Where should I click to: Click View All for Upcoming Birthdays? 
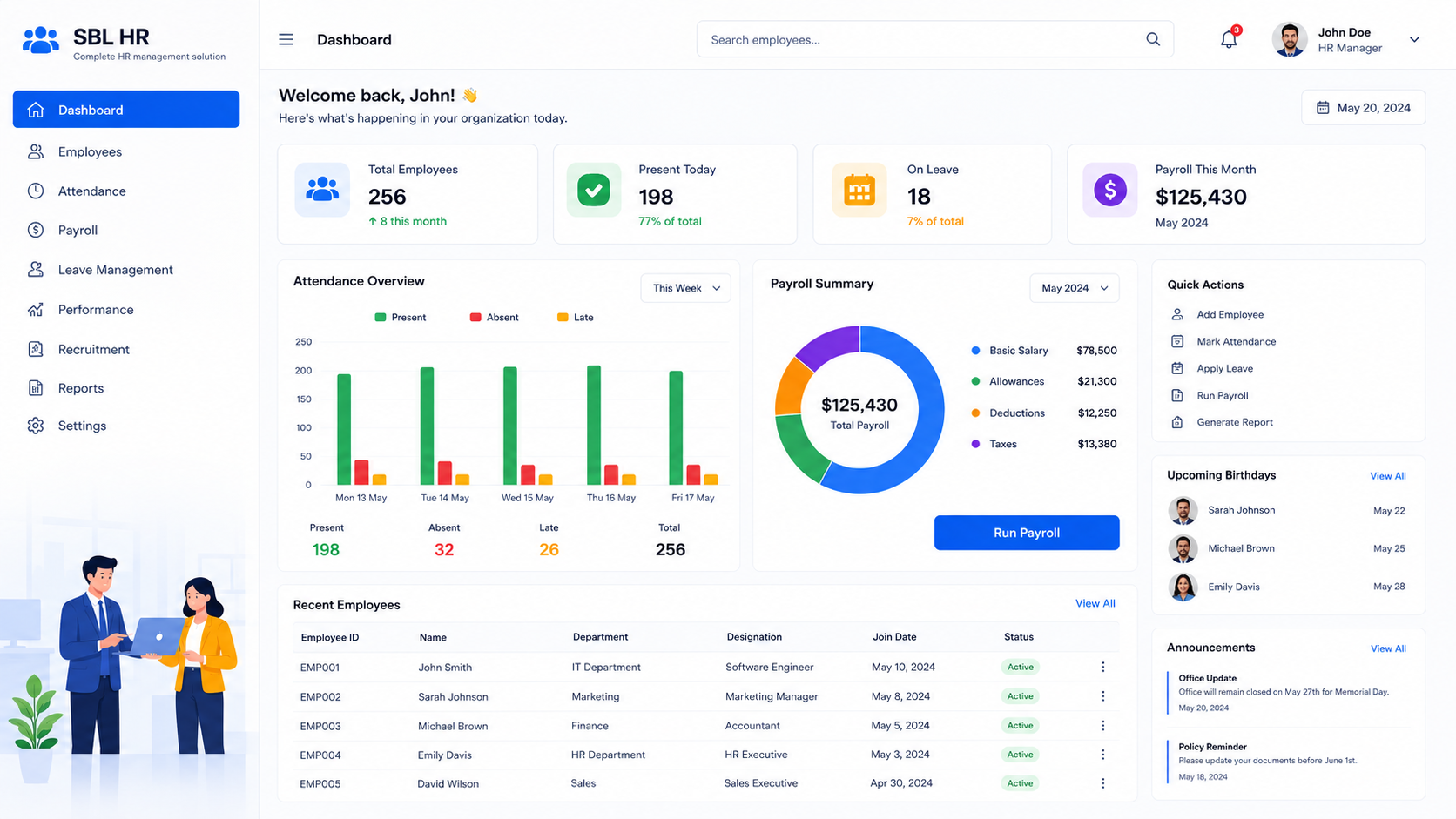pyautogui.click(x=1387, y=476)
